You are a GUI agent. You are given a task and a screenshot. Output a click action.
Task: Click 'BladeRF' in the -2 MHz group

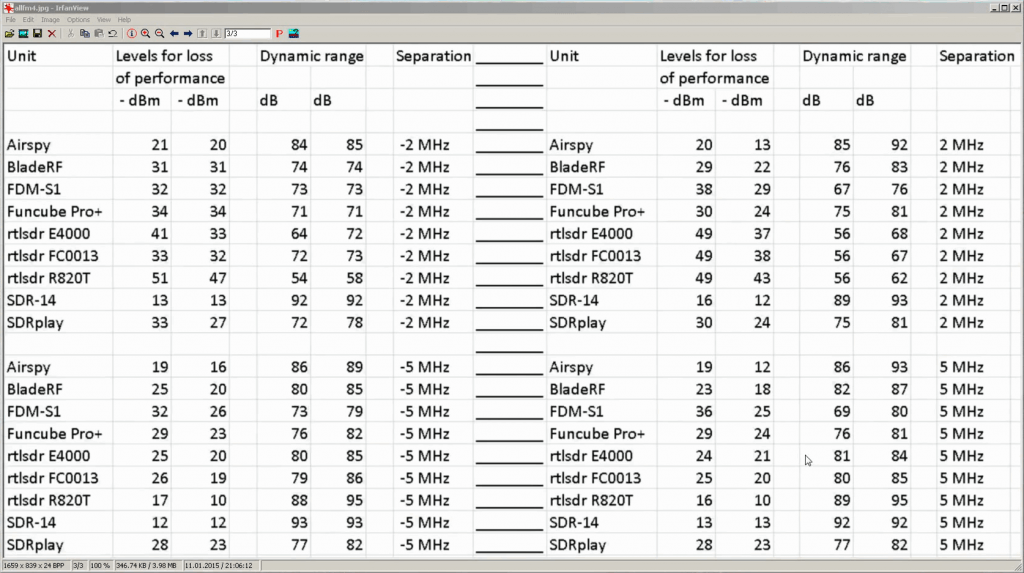click(x=35, y=167)
